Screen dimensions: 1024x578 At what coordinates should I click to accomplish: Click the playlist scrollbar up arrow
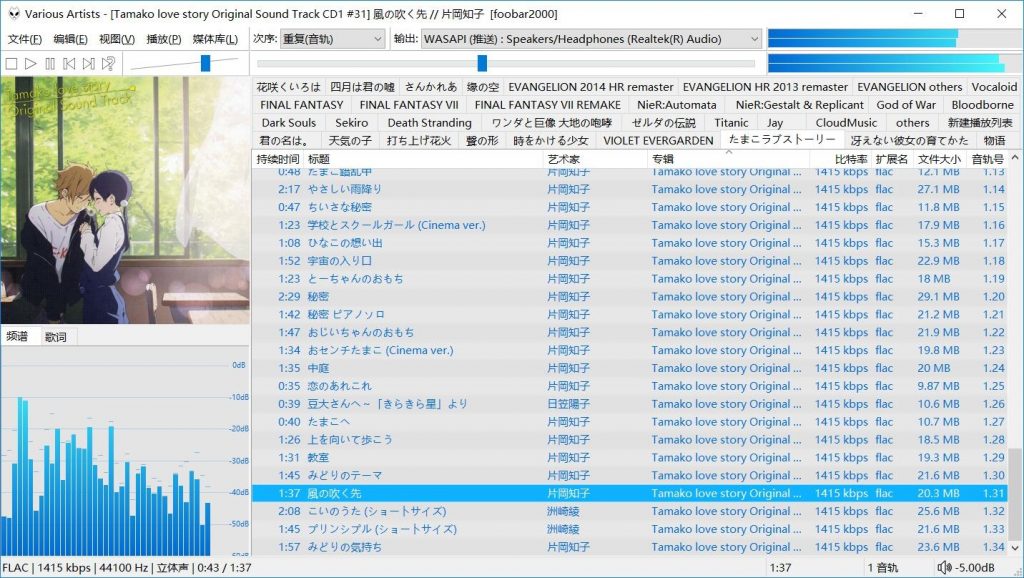(x=1015, y=157)
